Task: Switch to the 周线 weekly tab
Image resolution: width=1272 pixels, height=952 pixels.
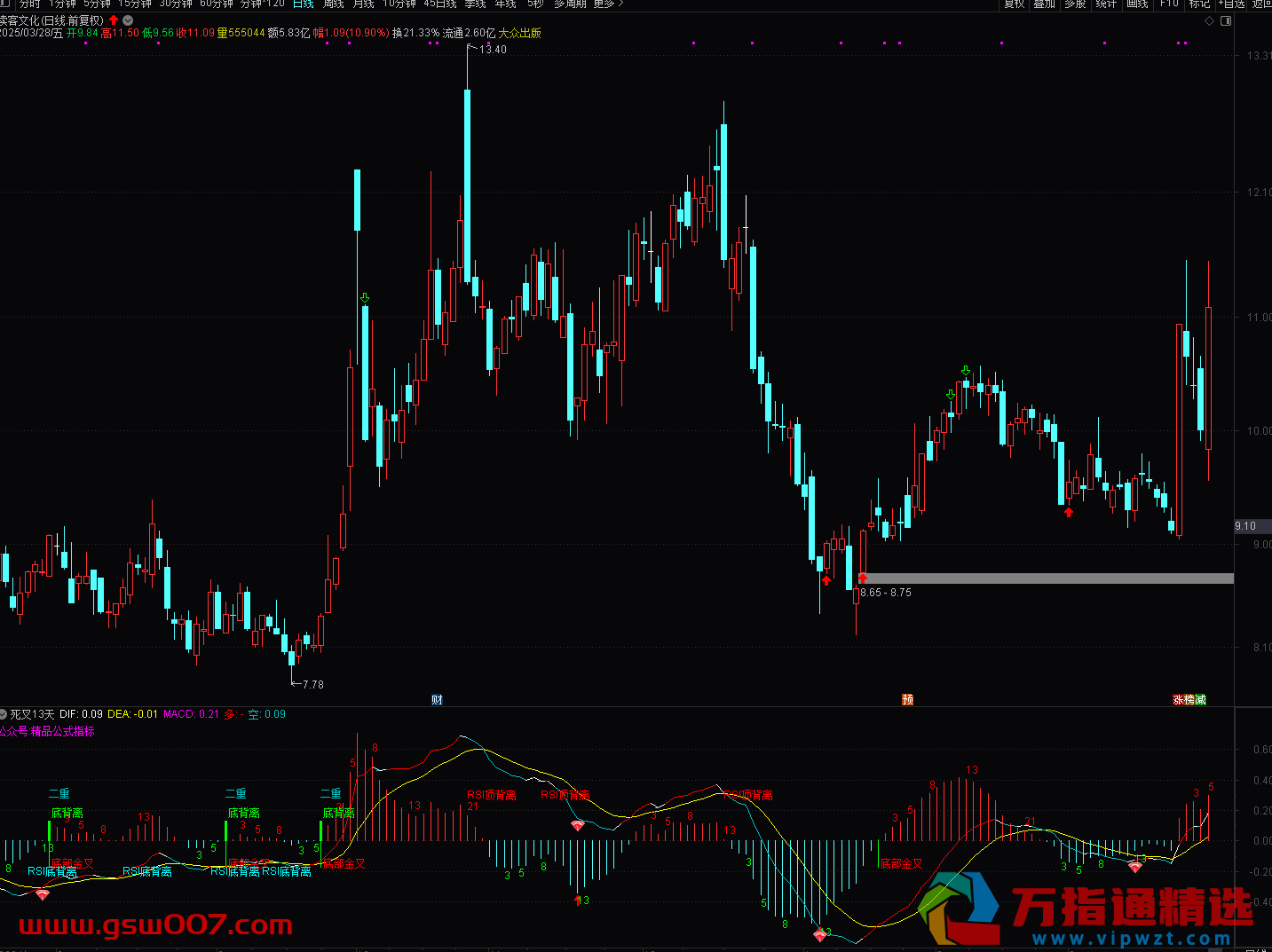Action: (x=333, y=4)
